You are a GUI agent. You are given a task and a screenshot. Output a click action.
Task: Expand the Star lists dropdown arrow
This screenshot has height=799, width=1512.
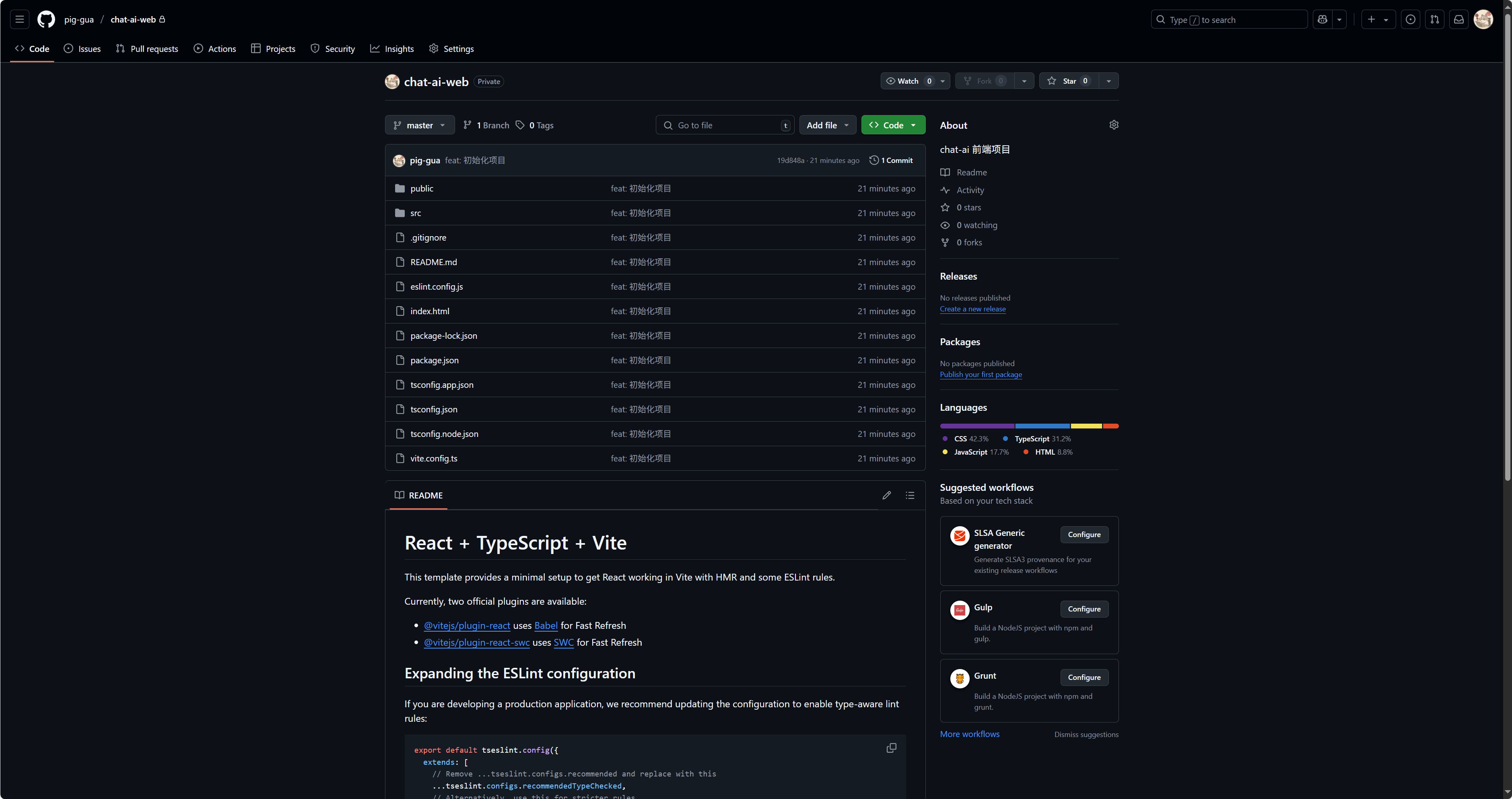pyautogui.click(x=1108, y=81)
